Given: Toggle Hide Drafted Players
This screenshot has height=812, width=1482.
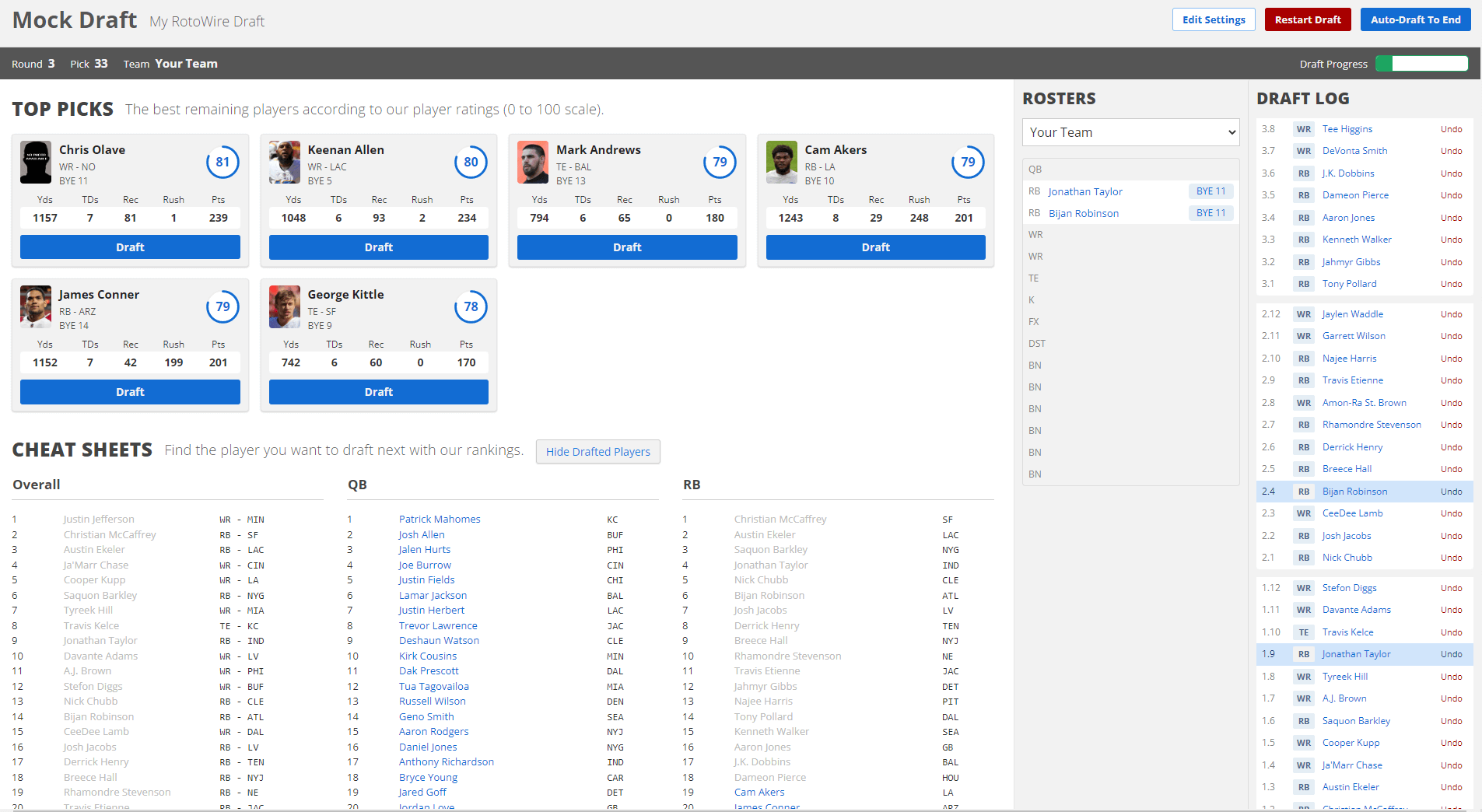Looking at the screenshot, I should pos(597,452).
